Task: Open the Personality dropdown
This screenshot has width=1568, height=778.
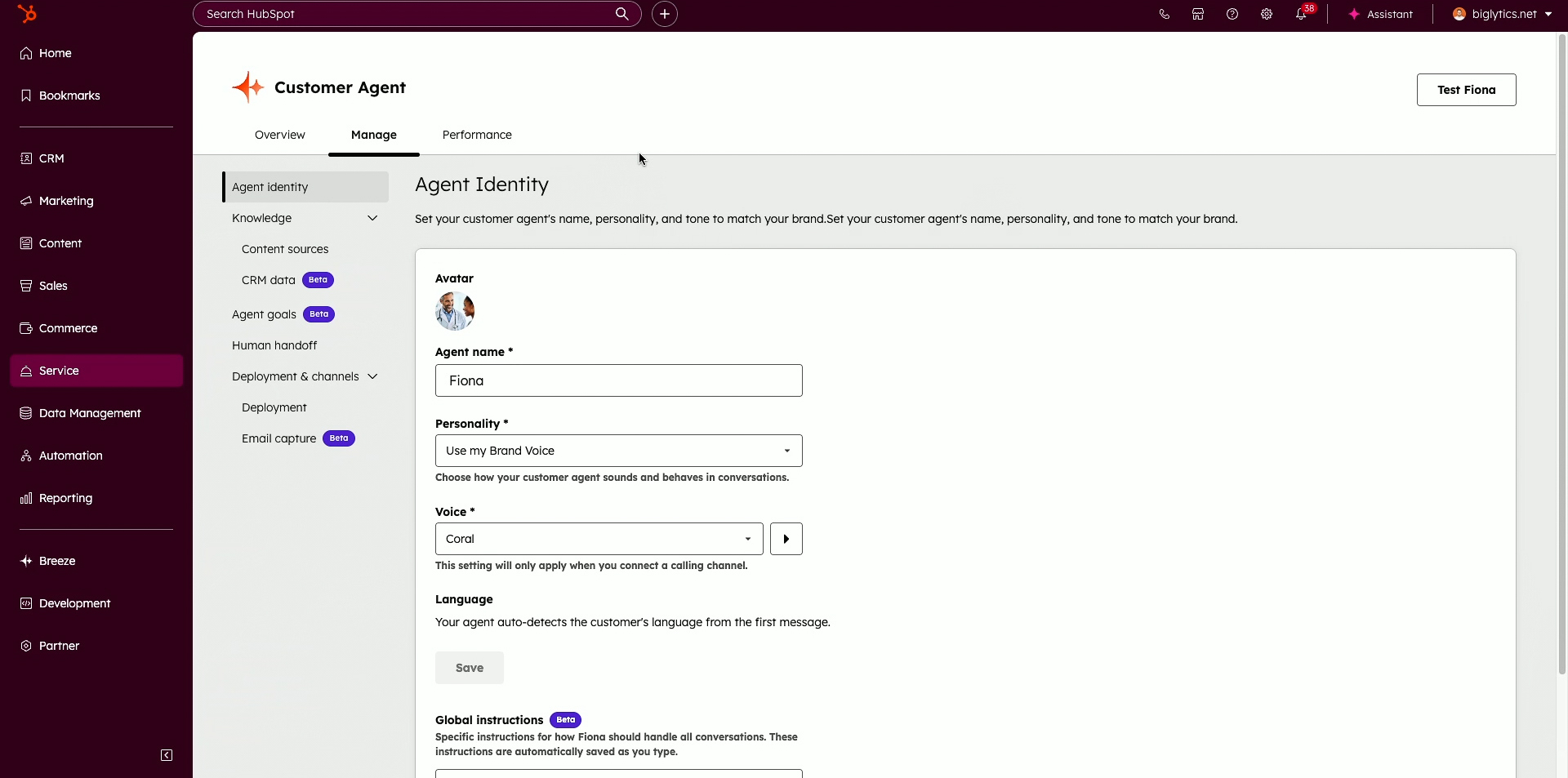Action: coord(618,451)
